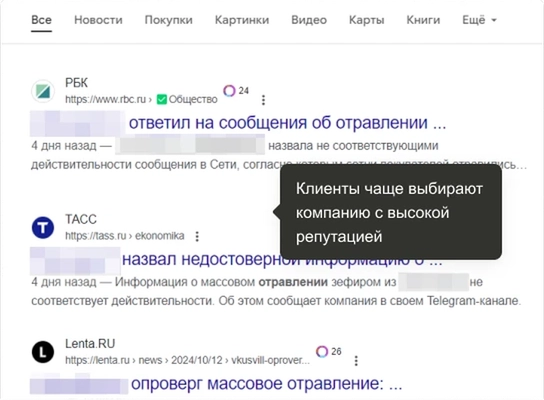544x400 pixels.
Task: Open the Картинки results tab
Action: click(242, 20)
